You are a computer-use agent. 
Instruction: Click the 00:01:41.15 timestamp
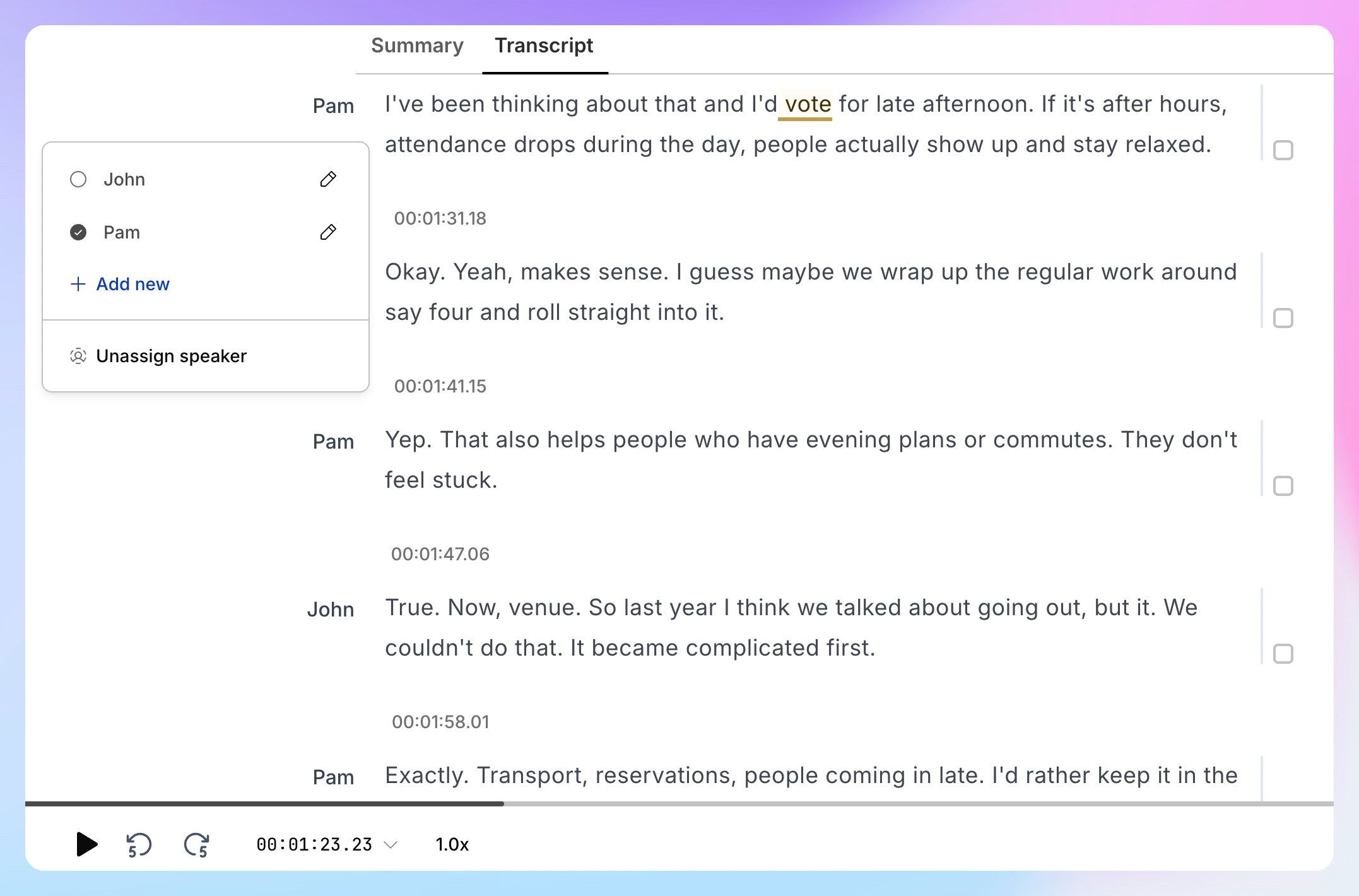coord(440,386)
